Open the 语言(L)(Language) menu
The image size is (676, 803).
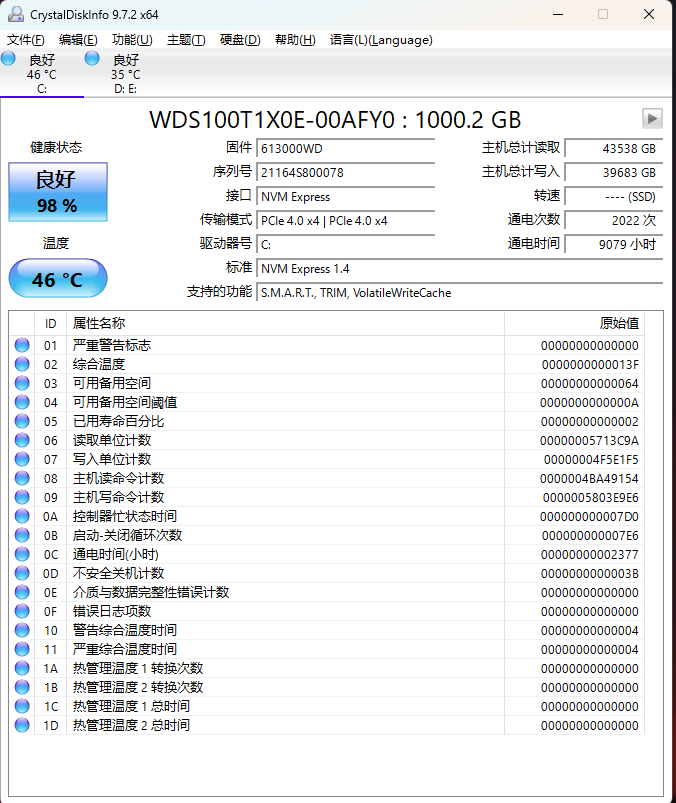(x=381, y=40)
